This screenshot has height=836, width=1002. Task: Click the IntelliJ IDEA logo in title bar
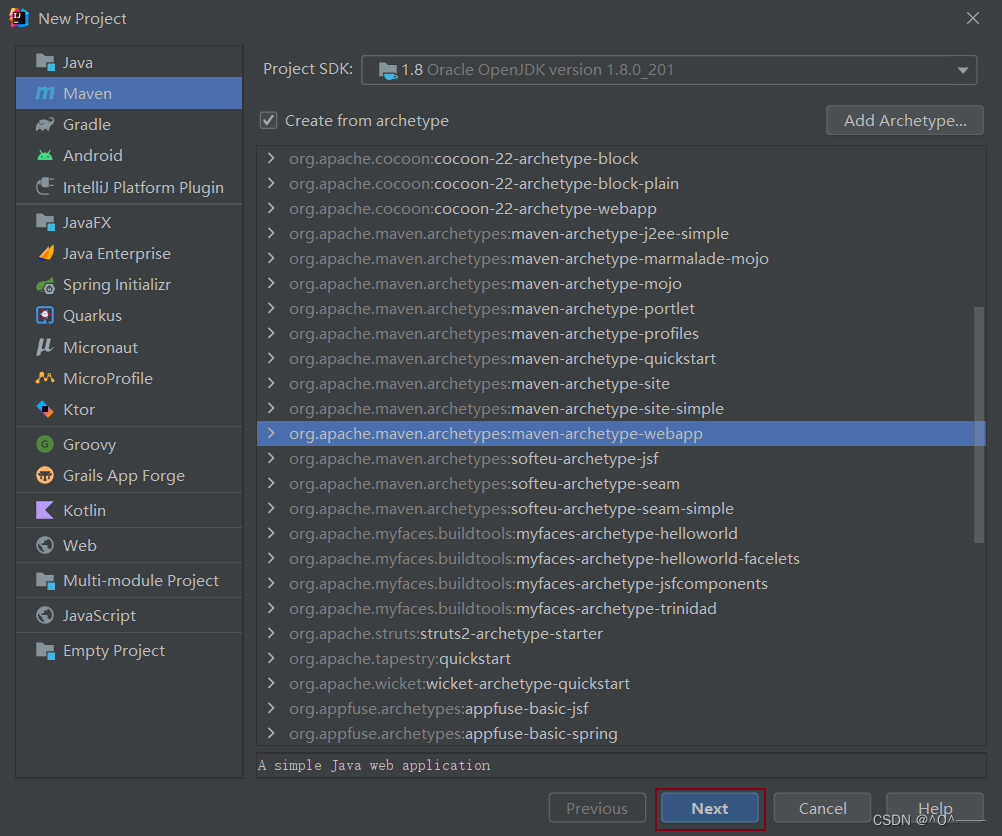tap(19, 18)
